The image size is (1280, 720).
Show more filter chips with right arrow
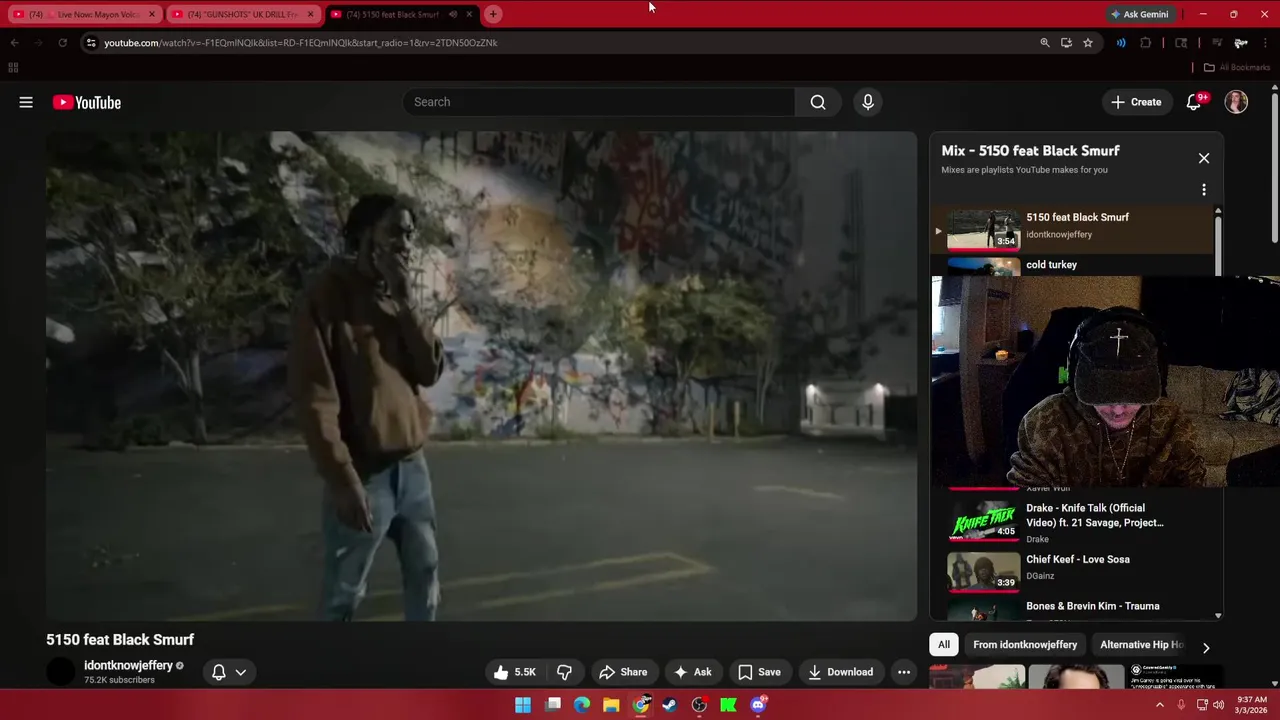click(x=1206, y=647)
